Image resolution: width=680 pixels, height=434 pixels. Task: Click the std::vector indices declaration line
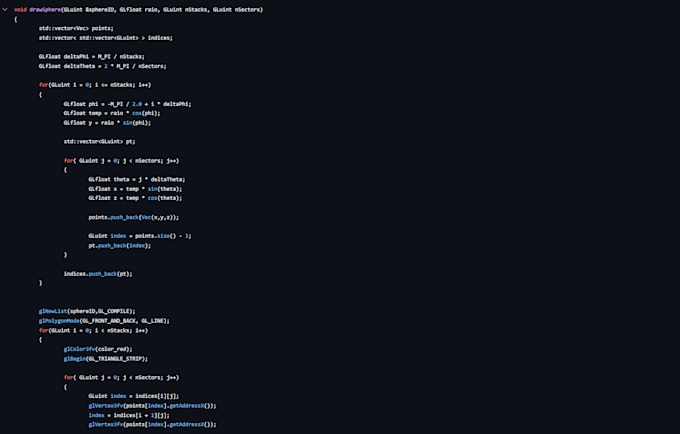(x=105, y=38)
